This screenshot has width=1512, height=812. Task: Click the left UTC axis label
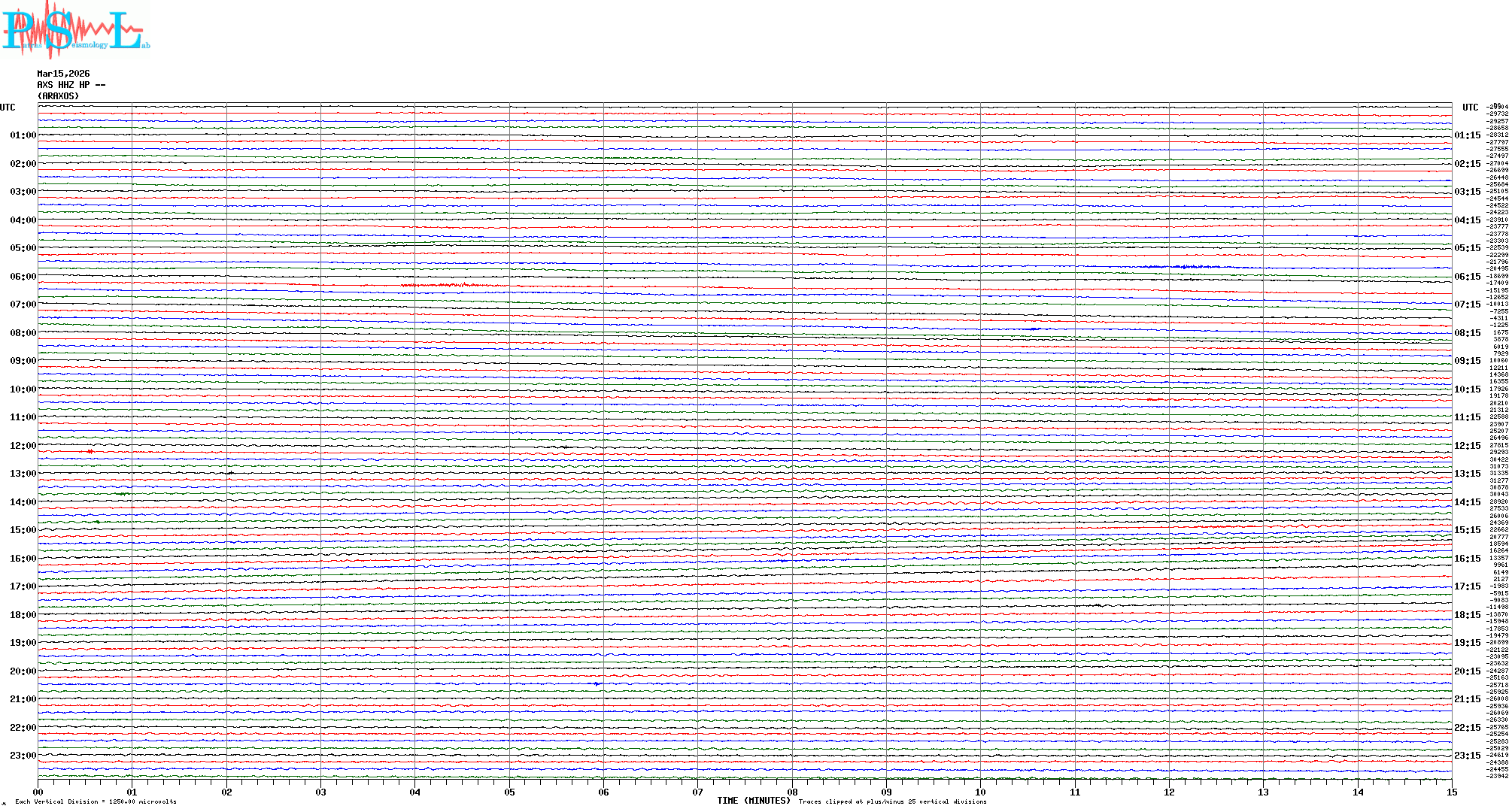tap(8, 108)
